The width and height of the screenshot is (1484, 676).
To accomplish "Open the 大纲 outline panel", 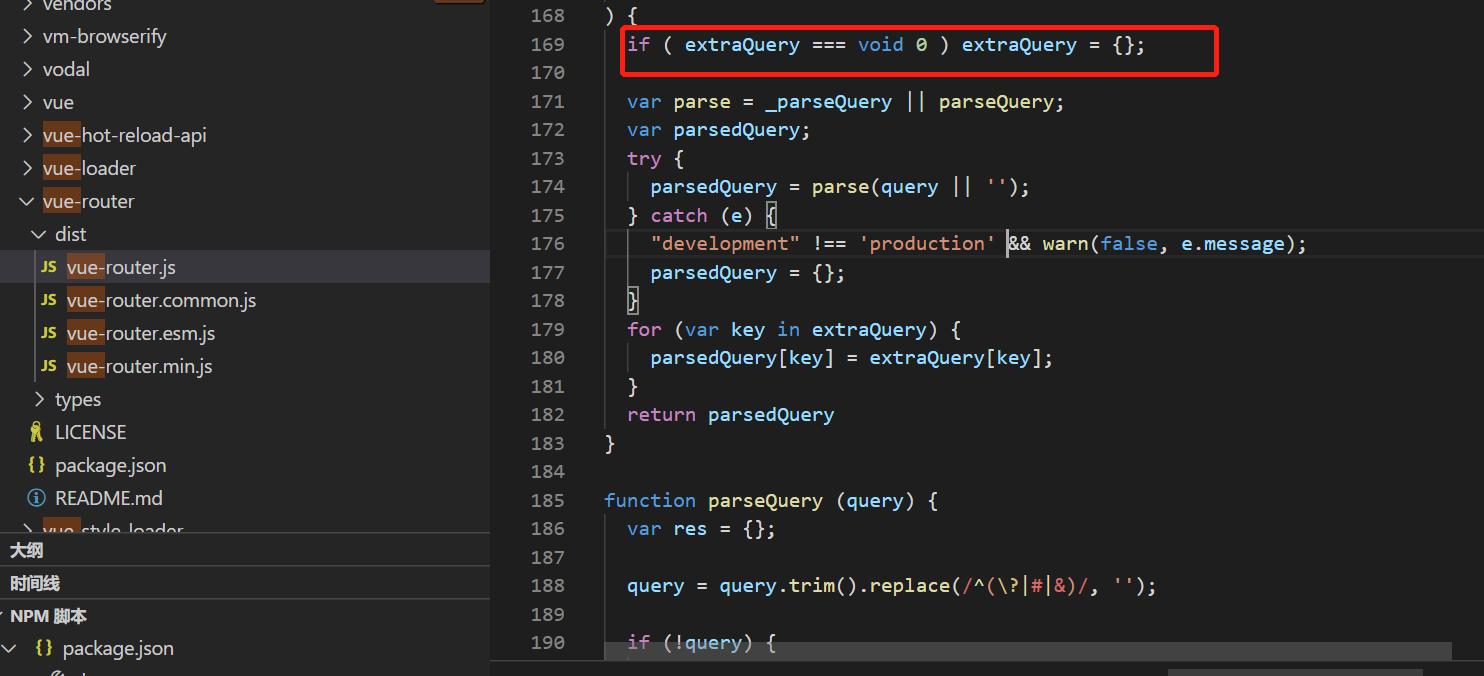I will pos(27,551).
